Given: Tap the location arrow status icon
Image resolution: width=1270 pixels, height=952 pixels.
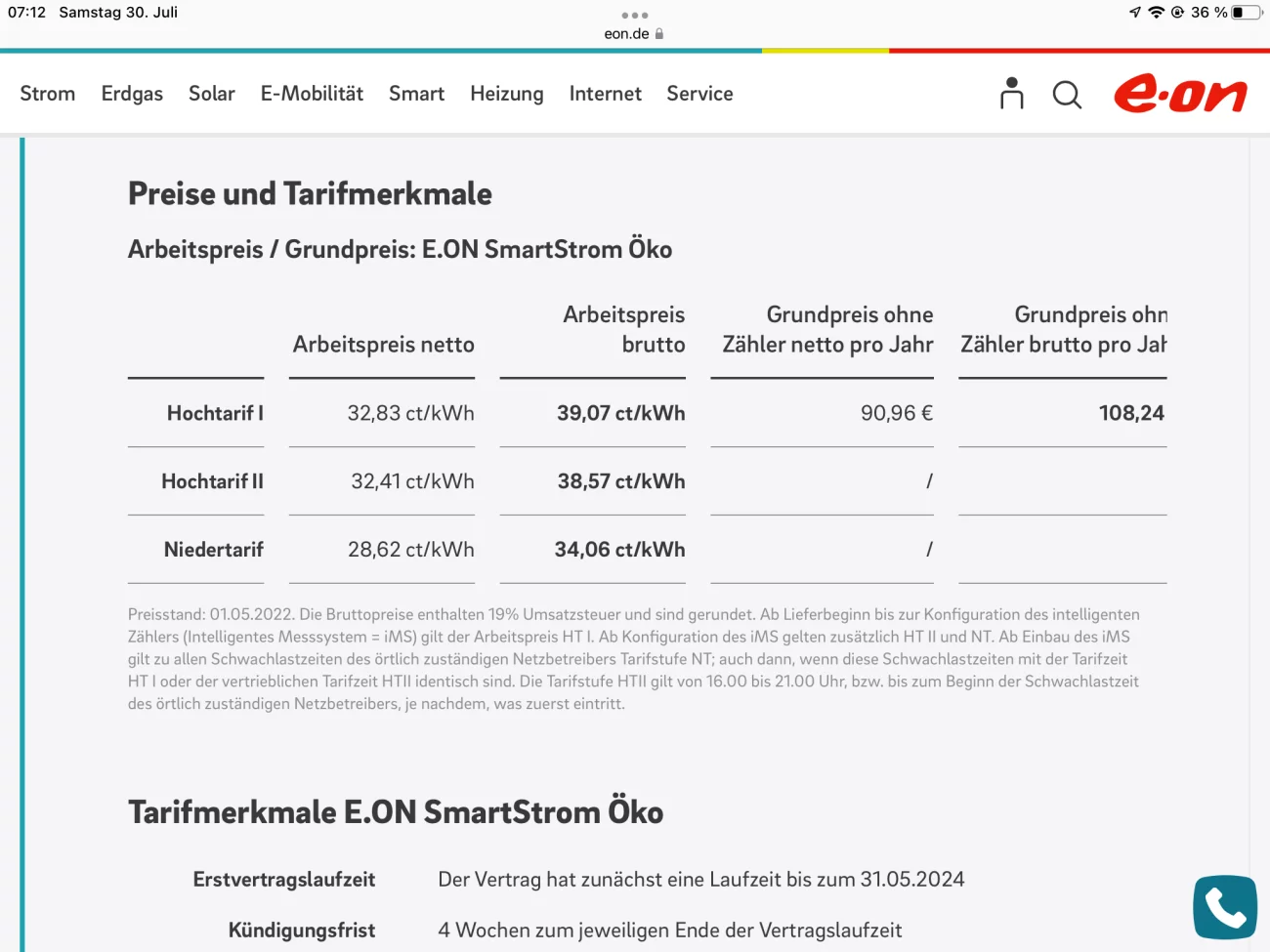Looking at the screenshot, I should (1134, 13).
